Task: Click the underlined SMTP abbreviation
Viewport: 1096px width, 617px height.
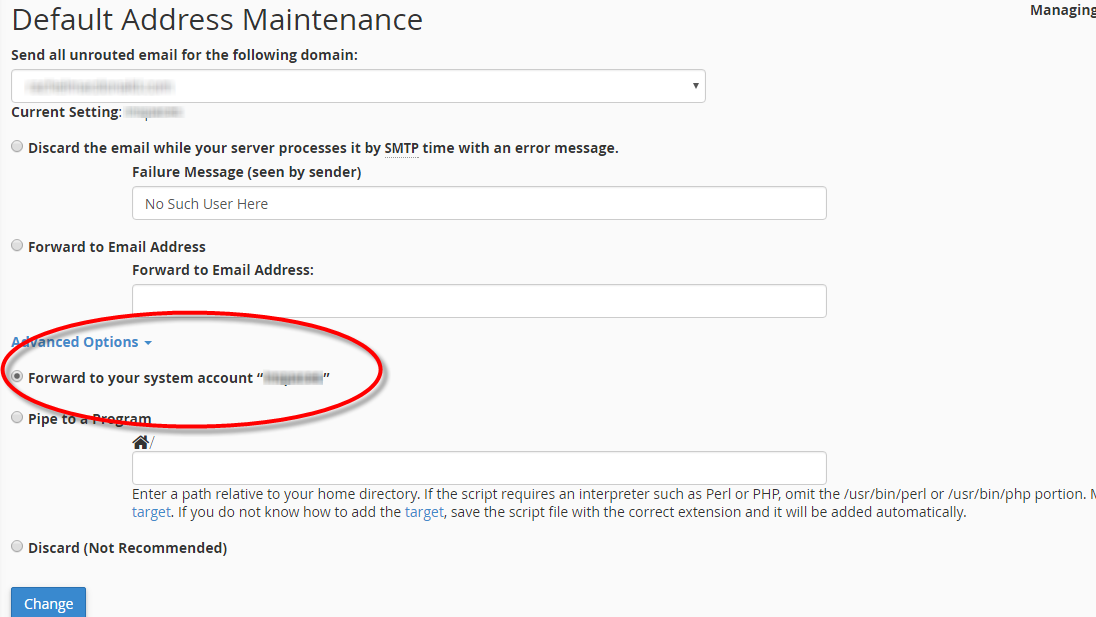Action: 401,148
